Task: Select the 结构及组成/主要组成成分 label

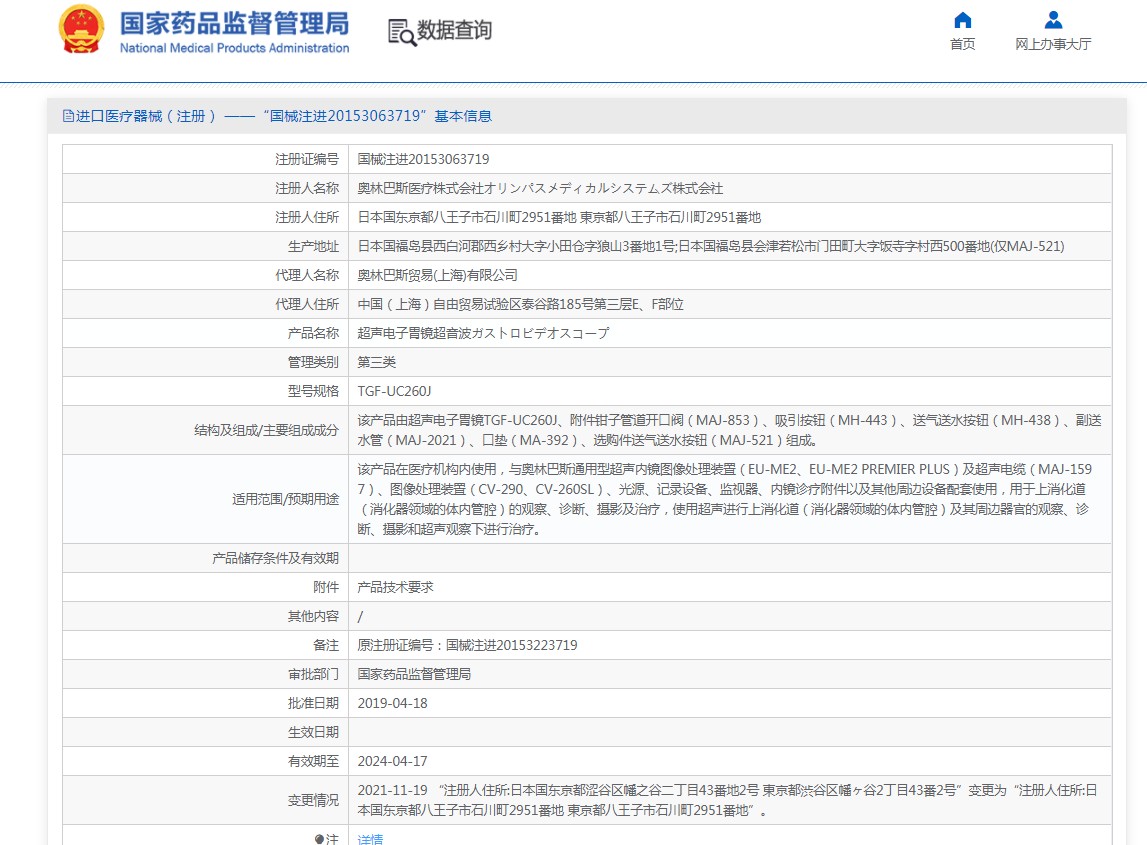Action: coord(266,430)
